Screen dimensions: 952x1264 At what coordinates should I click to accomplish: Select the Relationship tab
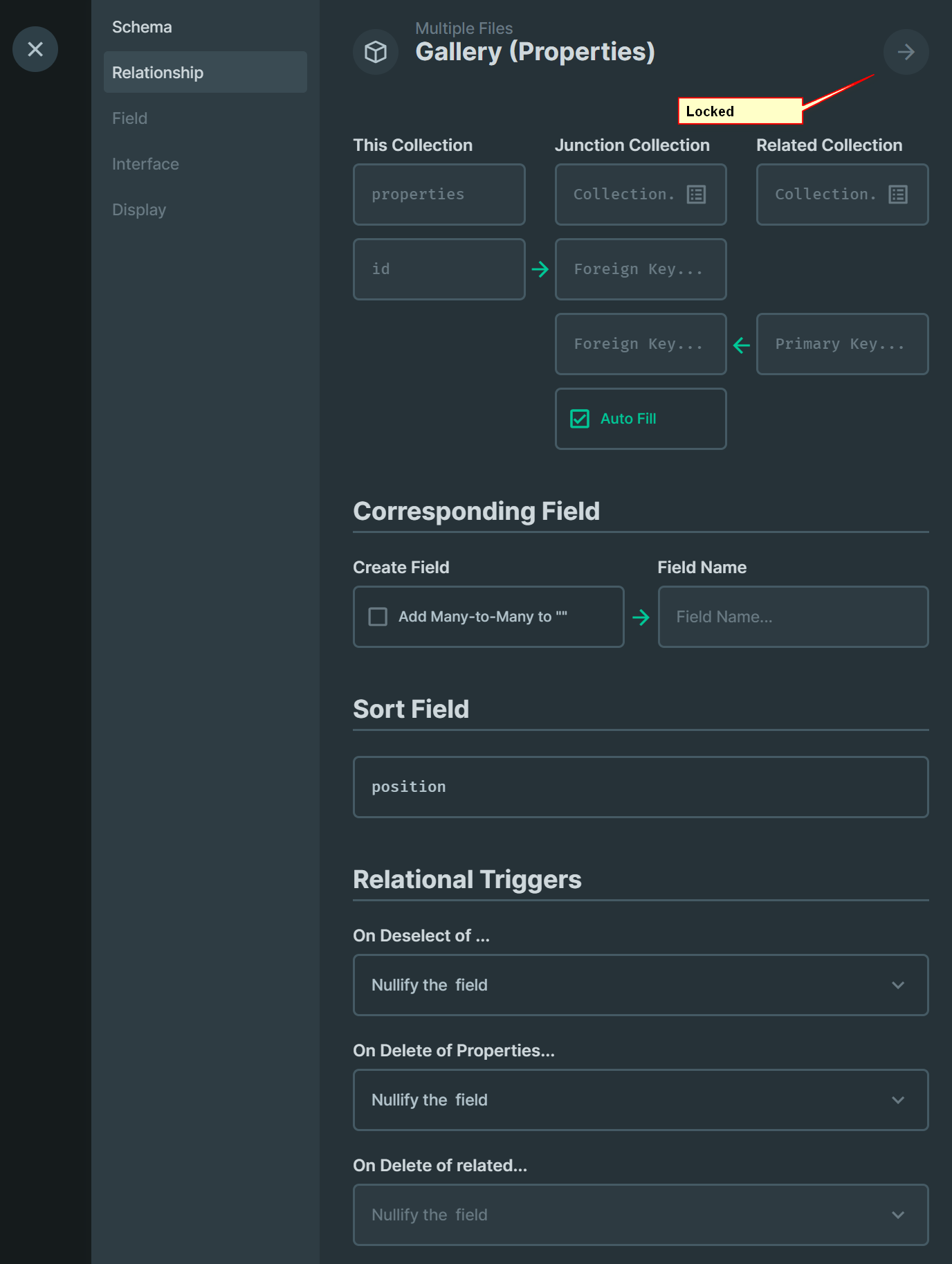pyautogui.click(x=205, y=73)
